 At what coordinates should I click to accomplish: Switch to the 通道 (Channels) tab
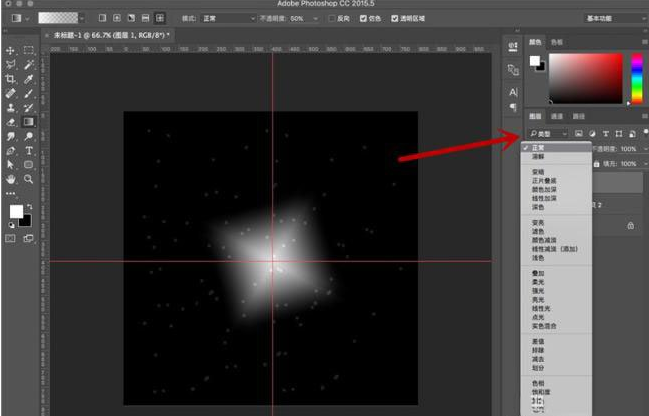pos(557,116)
